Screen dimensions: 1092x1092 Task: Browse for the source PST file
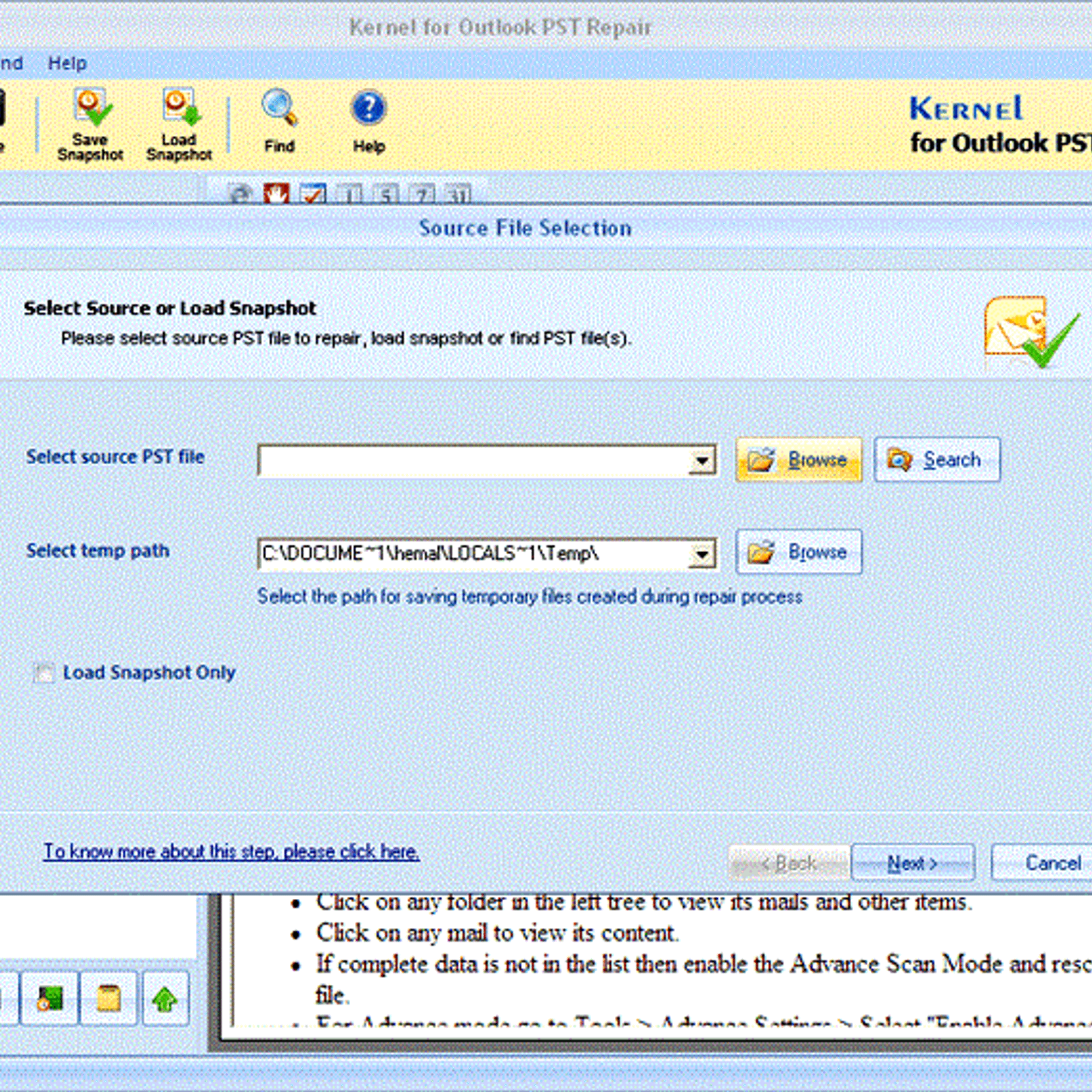[799, 460]
